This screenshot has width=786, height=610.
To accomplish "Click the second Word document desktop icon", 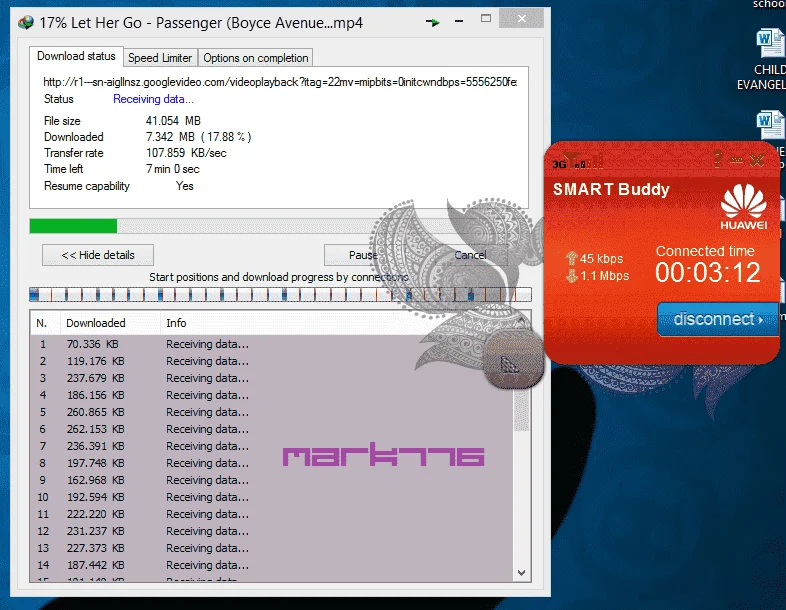I will (x=770, y=125).
